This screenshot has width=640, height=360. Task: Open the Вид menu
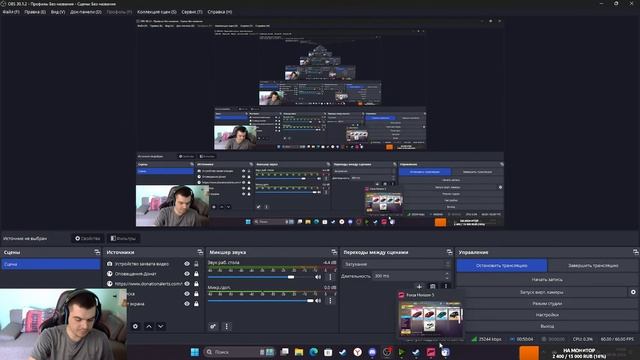pyautogui.click(x=58, y=12)
